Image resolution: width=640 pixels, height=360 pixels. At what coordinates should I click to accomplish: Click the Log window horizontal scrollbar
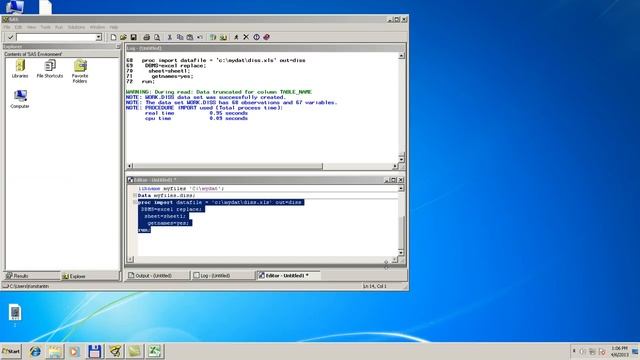pos(228,166)
